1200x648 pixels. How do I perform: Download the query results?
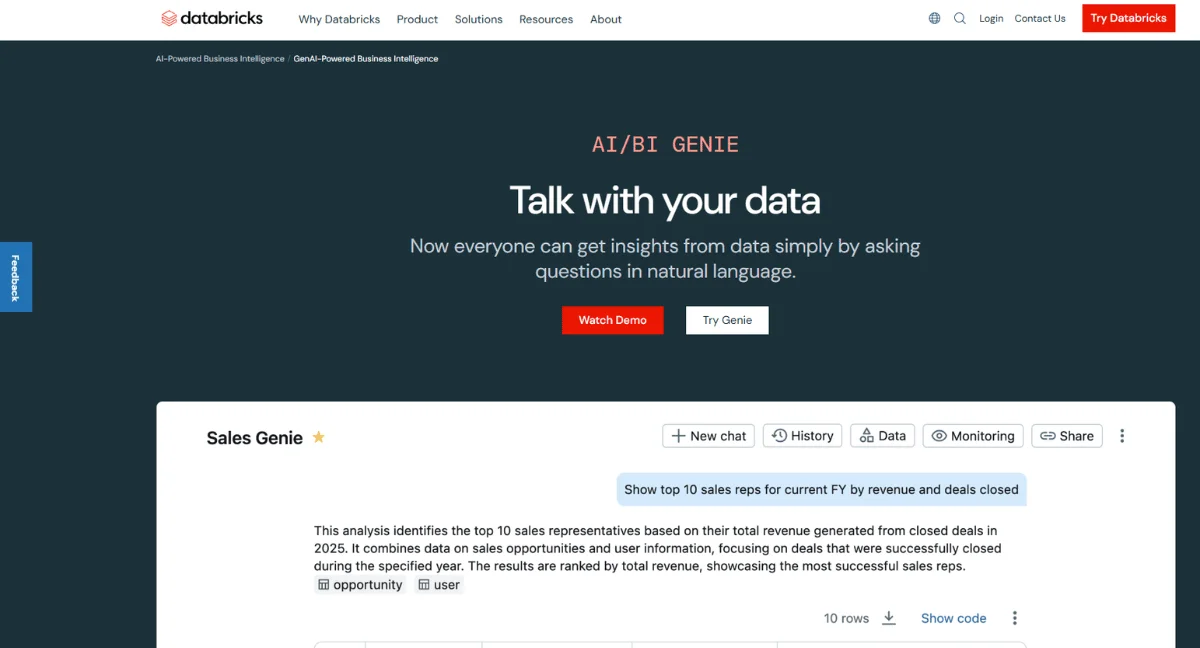click(889, 618)
